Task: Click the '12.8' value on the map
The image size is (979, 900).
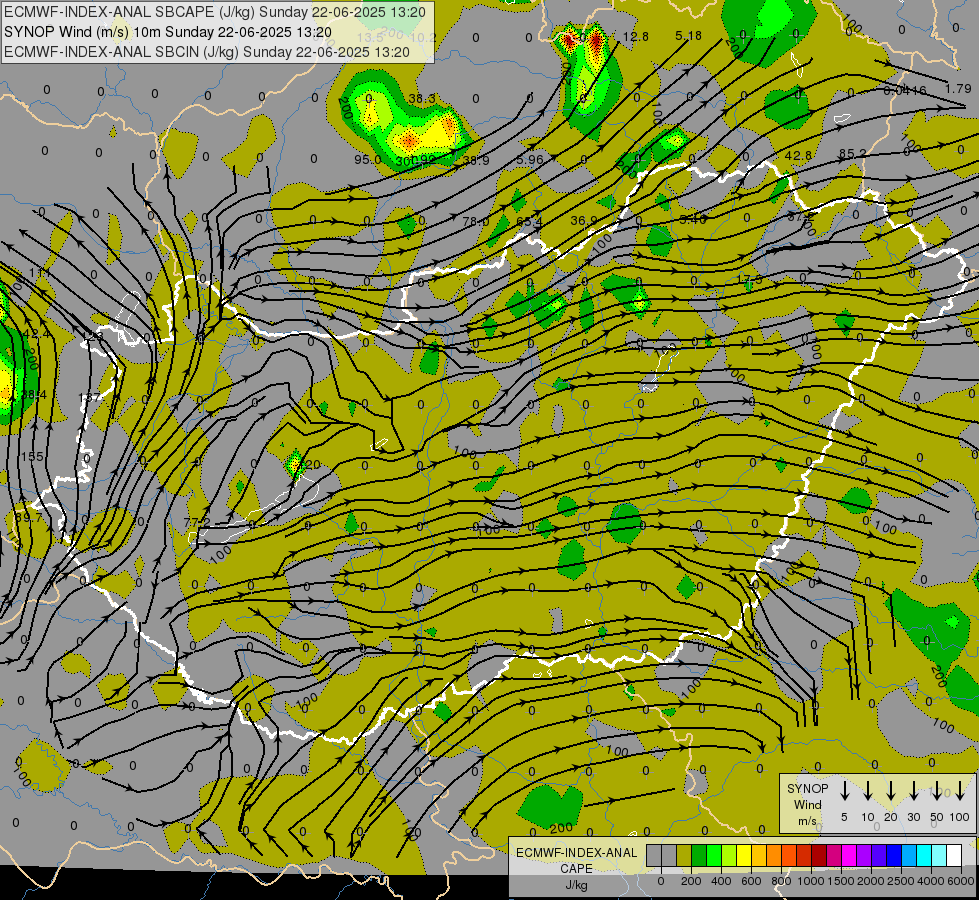Action: [636, 37]
